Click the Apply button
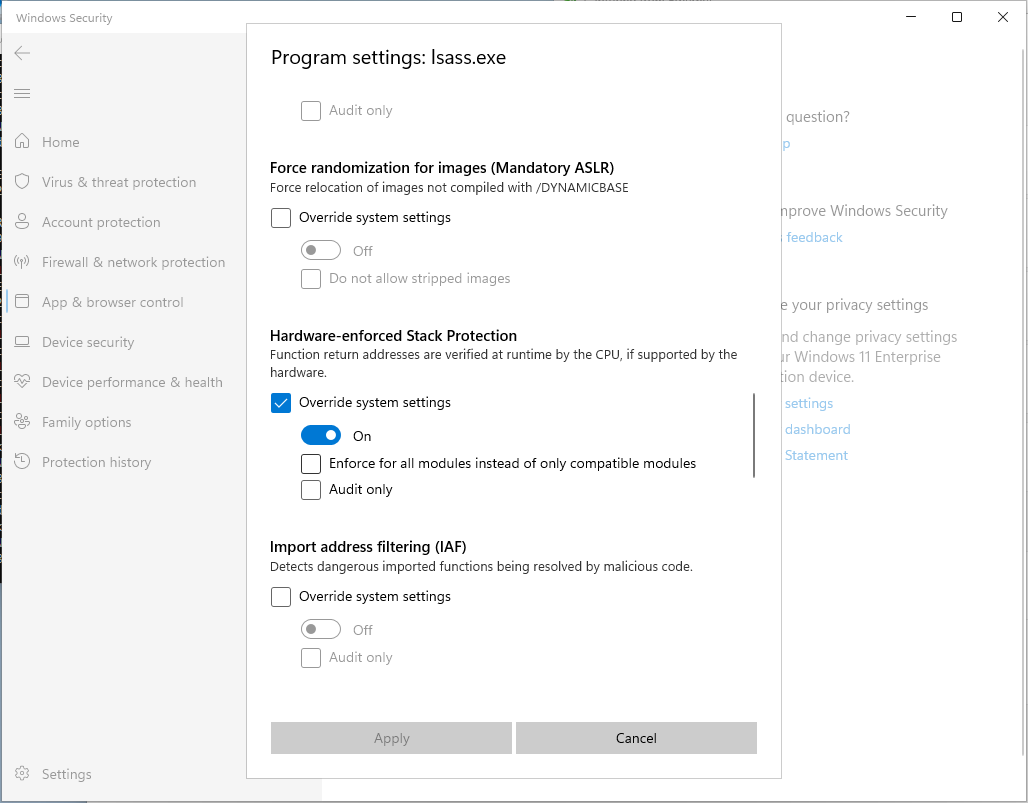 coord(391,738)
